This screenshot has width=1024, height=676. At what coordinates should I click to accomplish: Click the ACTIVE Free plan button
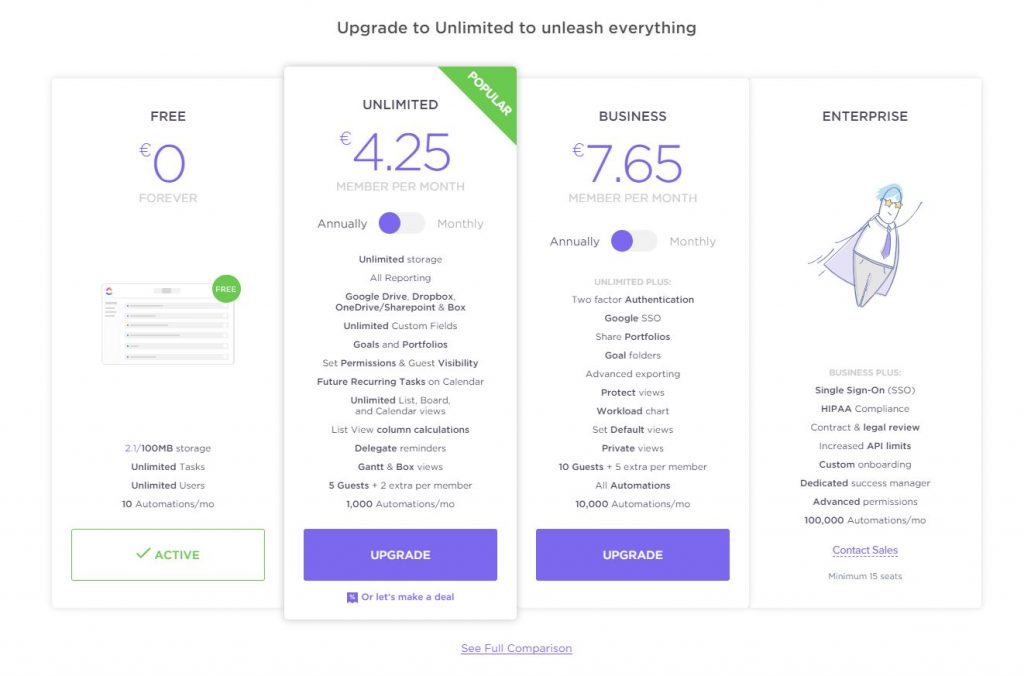pyautogui.click(x=168, y=555)
